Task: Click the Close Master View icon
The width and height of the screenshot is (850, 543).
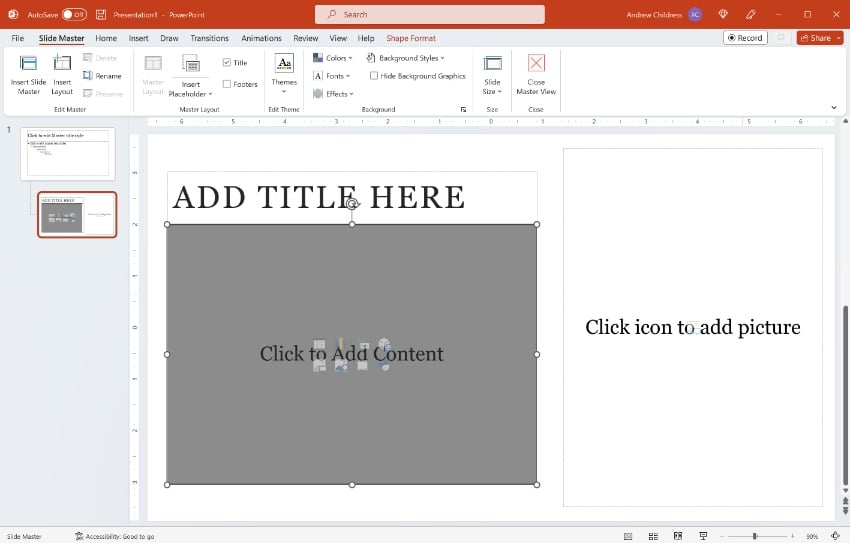Action: [536, 64]
